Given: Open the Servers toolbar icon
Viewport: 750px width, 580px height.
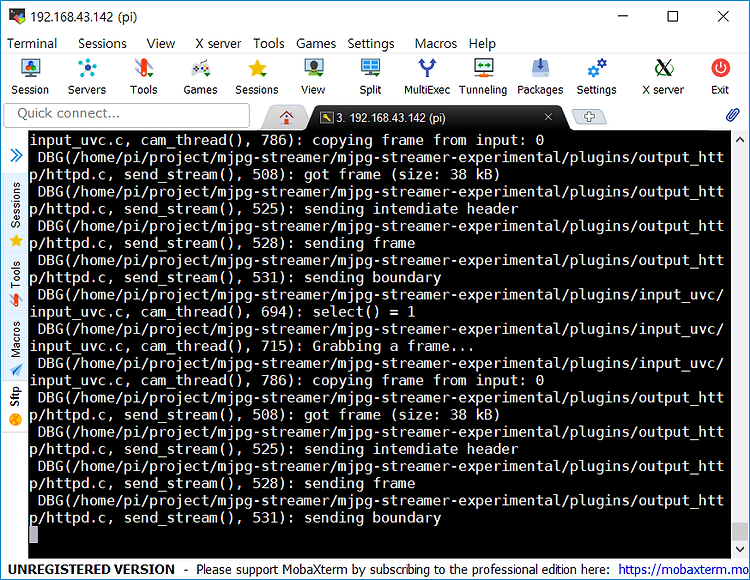Looking at the screenshot, I should pos(87,77).
